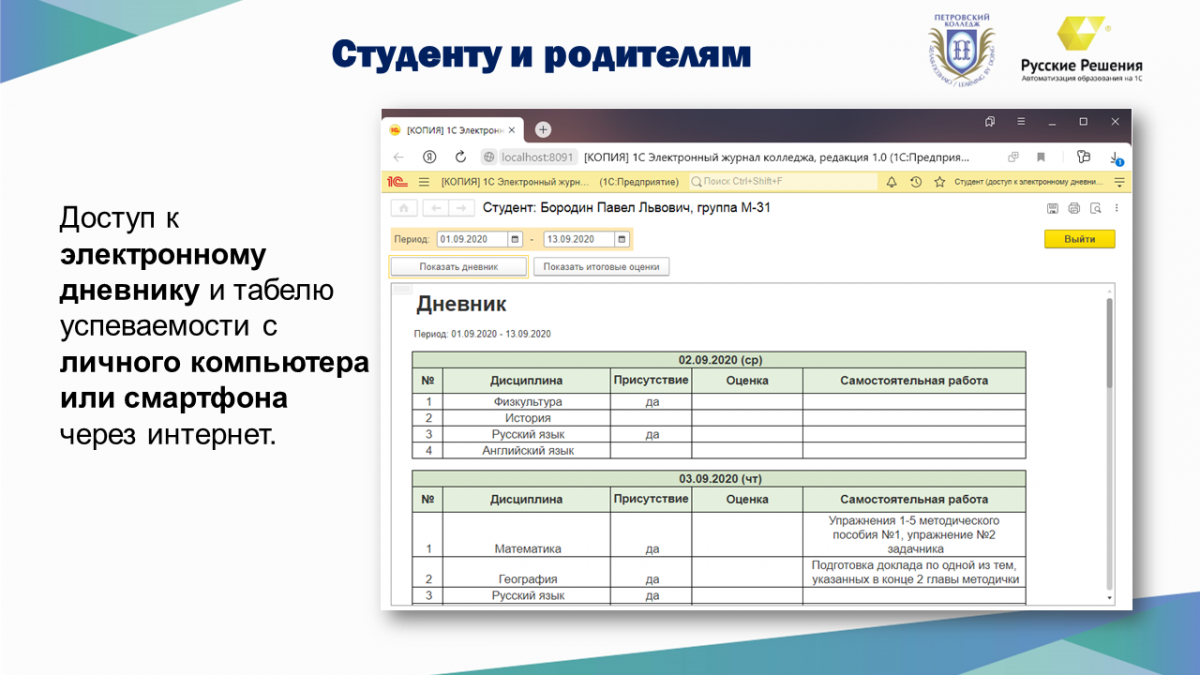Click the Показать итоговые оценки button
The height and width of the screenshot is (675, 1200).
[601, 267]
